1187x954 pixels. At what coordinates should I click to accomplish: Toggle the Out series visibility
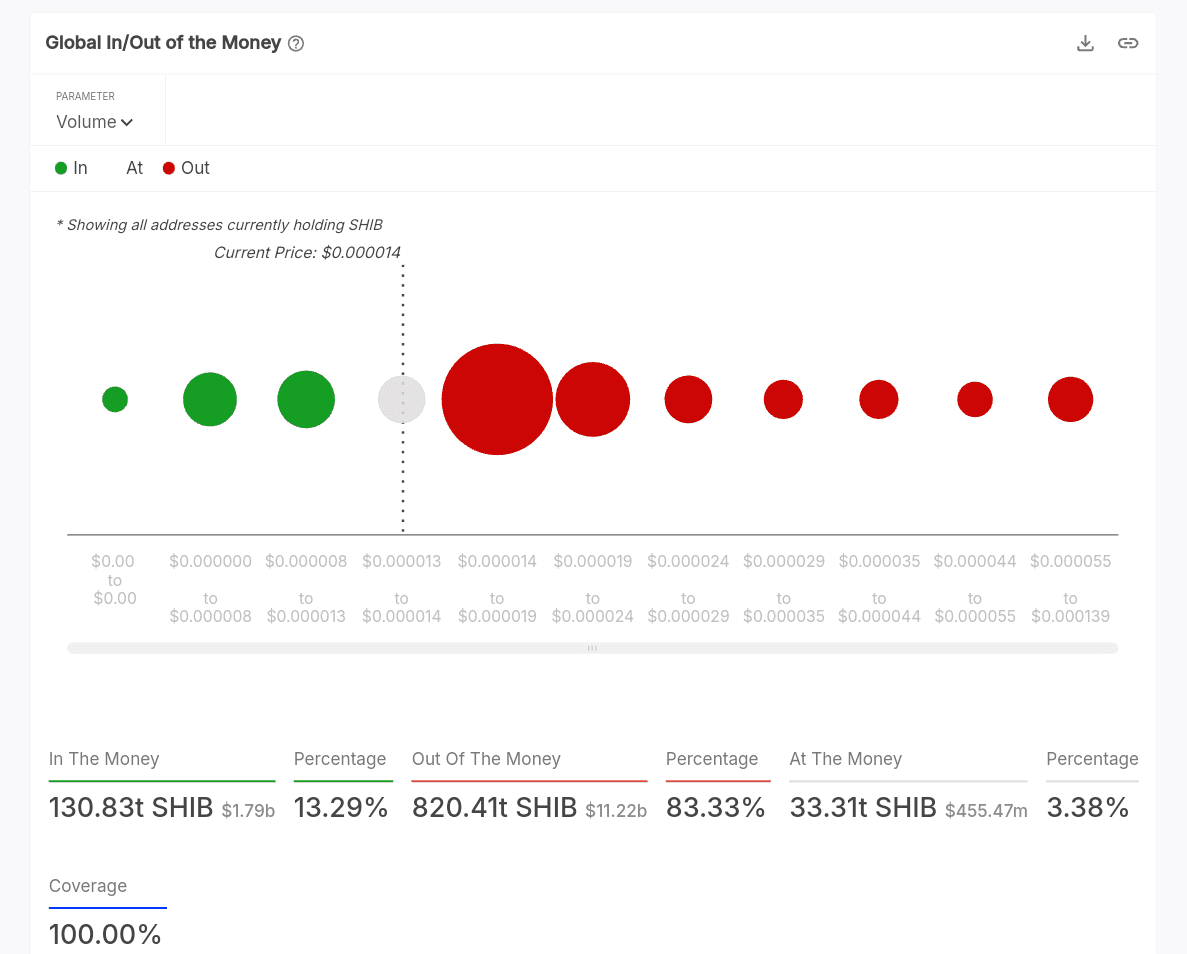click(x=186, y=168)
